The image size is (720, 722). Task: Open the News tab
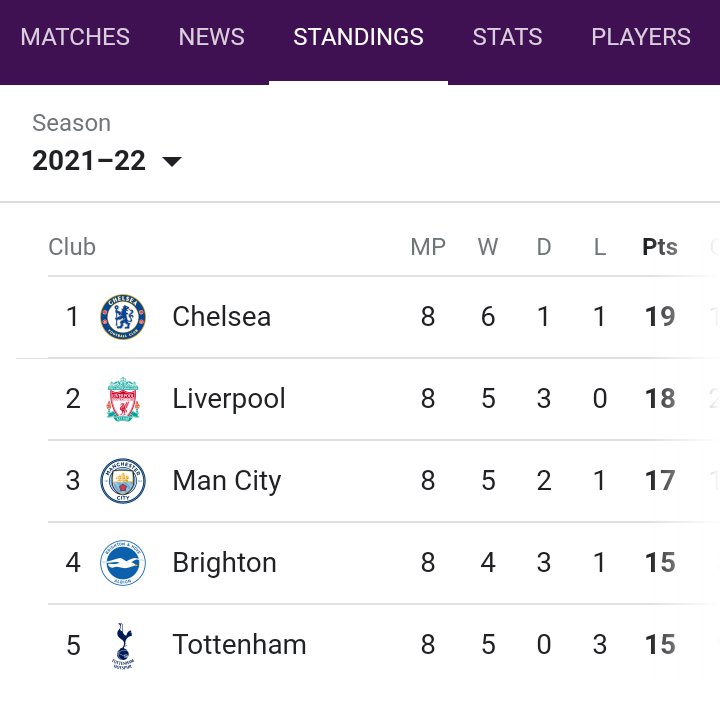click(x=212, y=37)
